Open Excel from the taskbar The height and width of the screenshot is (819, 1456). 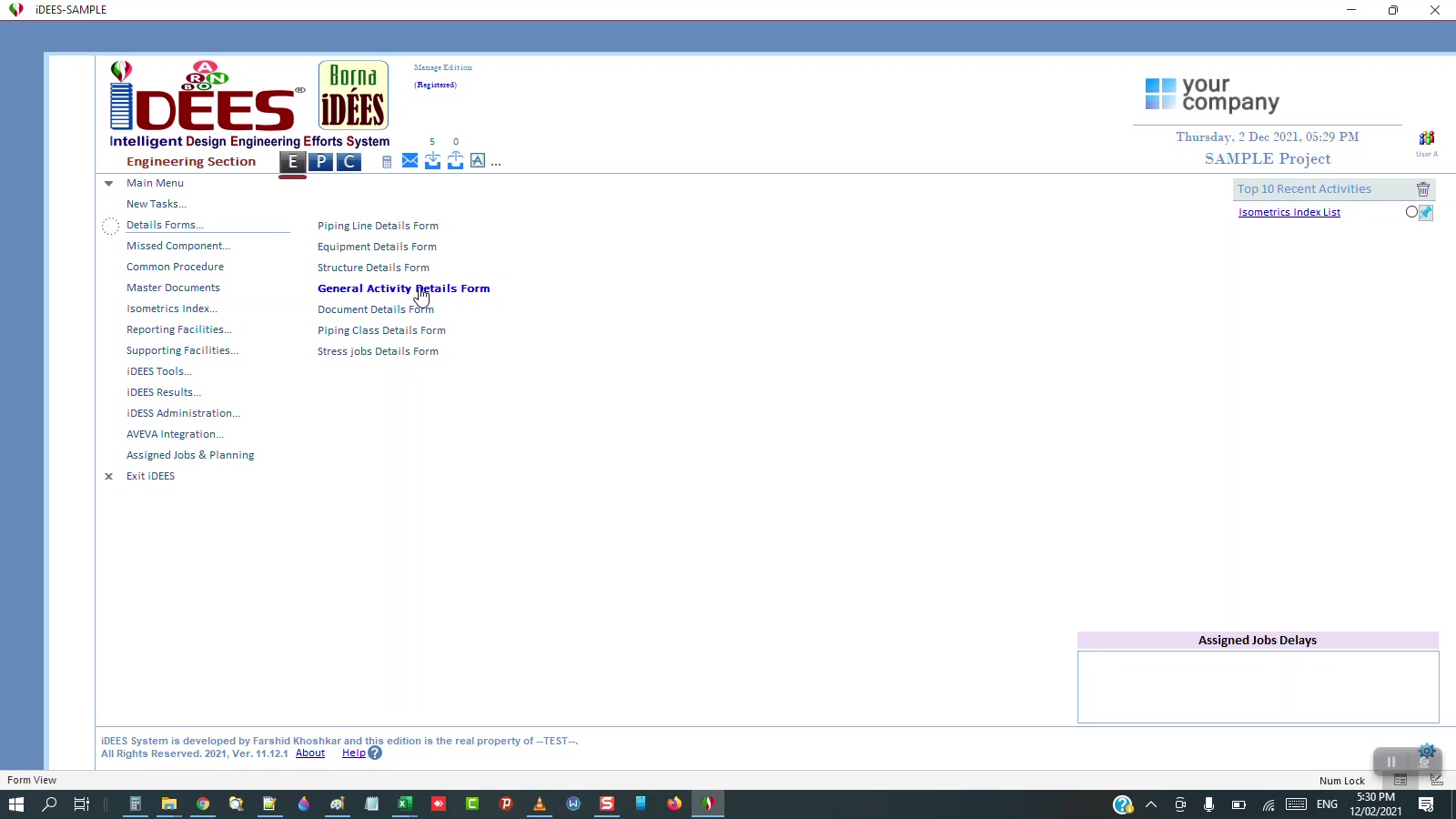pos(405,804)
